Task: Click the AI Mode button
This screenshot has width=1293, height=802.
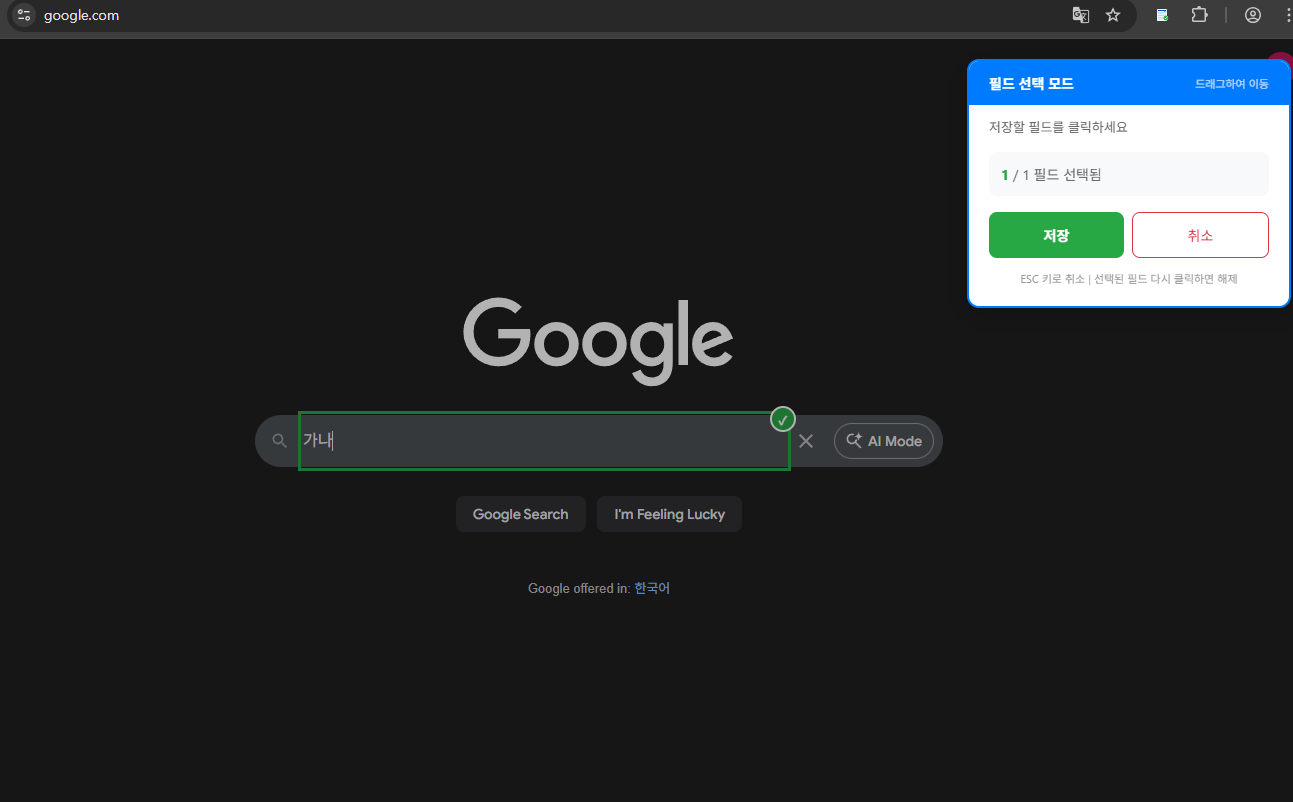Action: [x=884, y=441]
